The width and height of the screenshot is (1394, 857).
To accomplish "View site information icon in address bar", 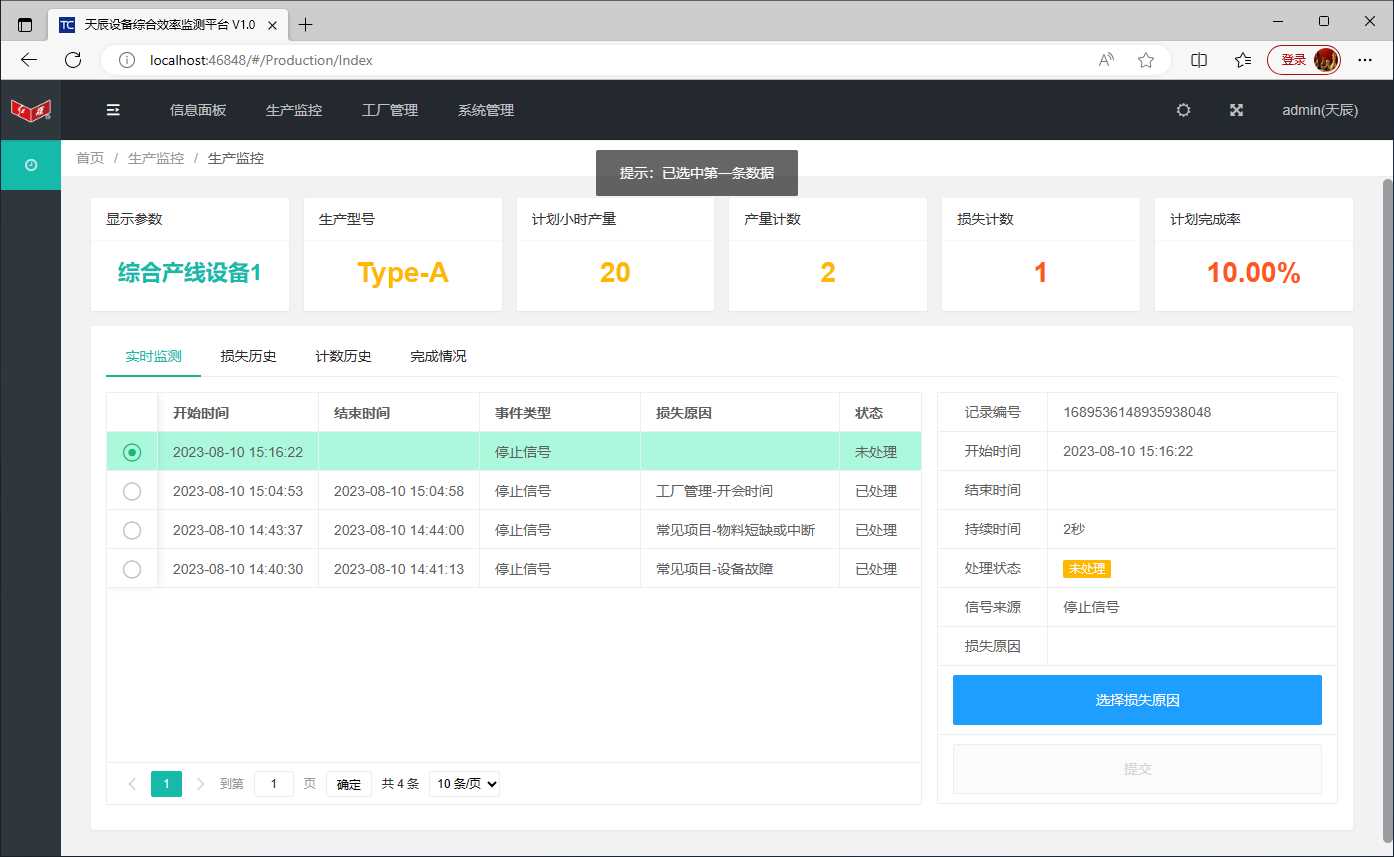I will point(127,60).
